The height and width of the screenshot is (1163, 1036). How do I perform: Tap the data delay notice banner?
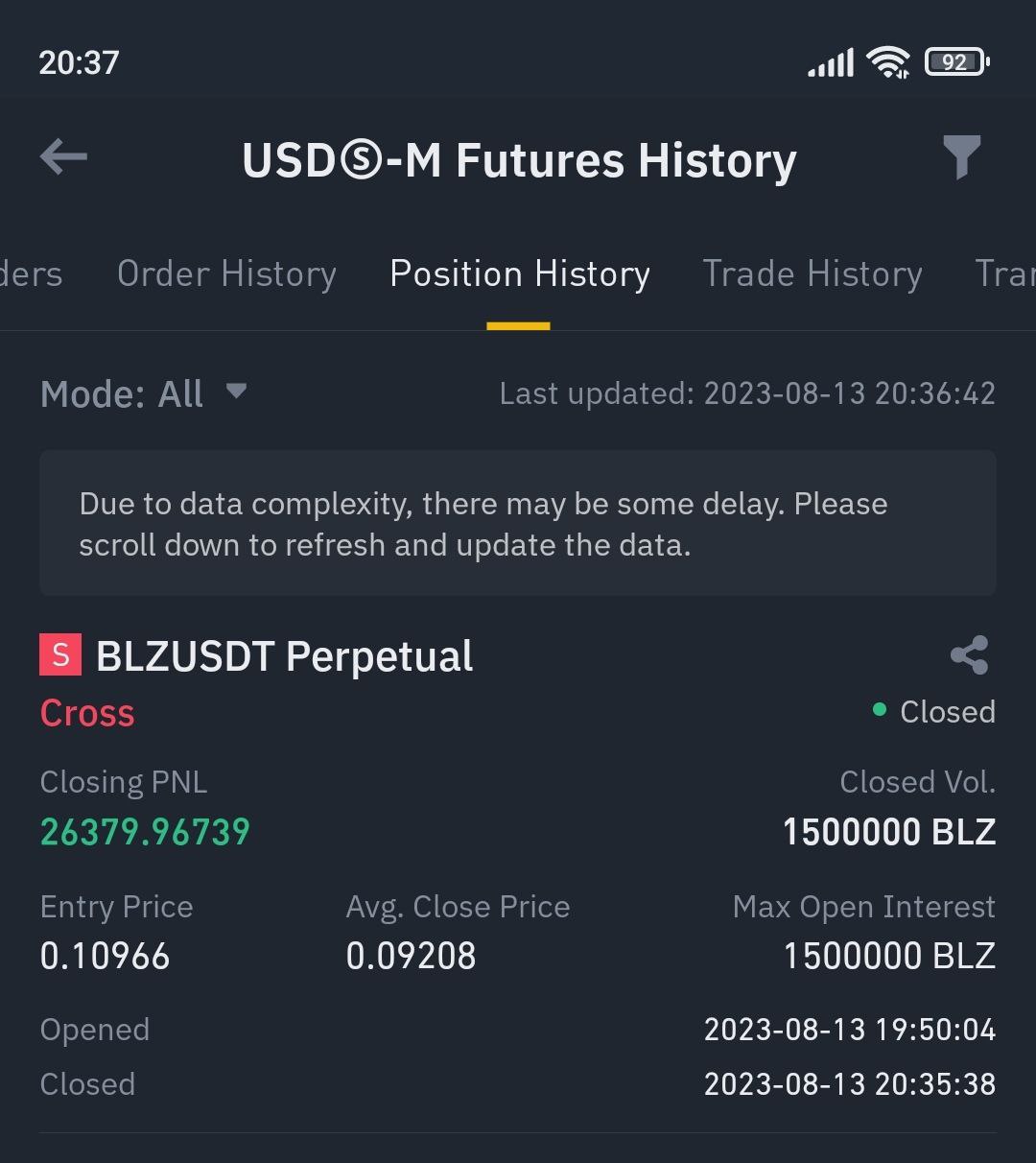click(518, 524)
